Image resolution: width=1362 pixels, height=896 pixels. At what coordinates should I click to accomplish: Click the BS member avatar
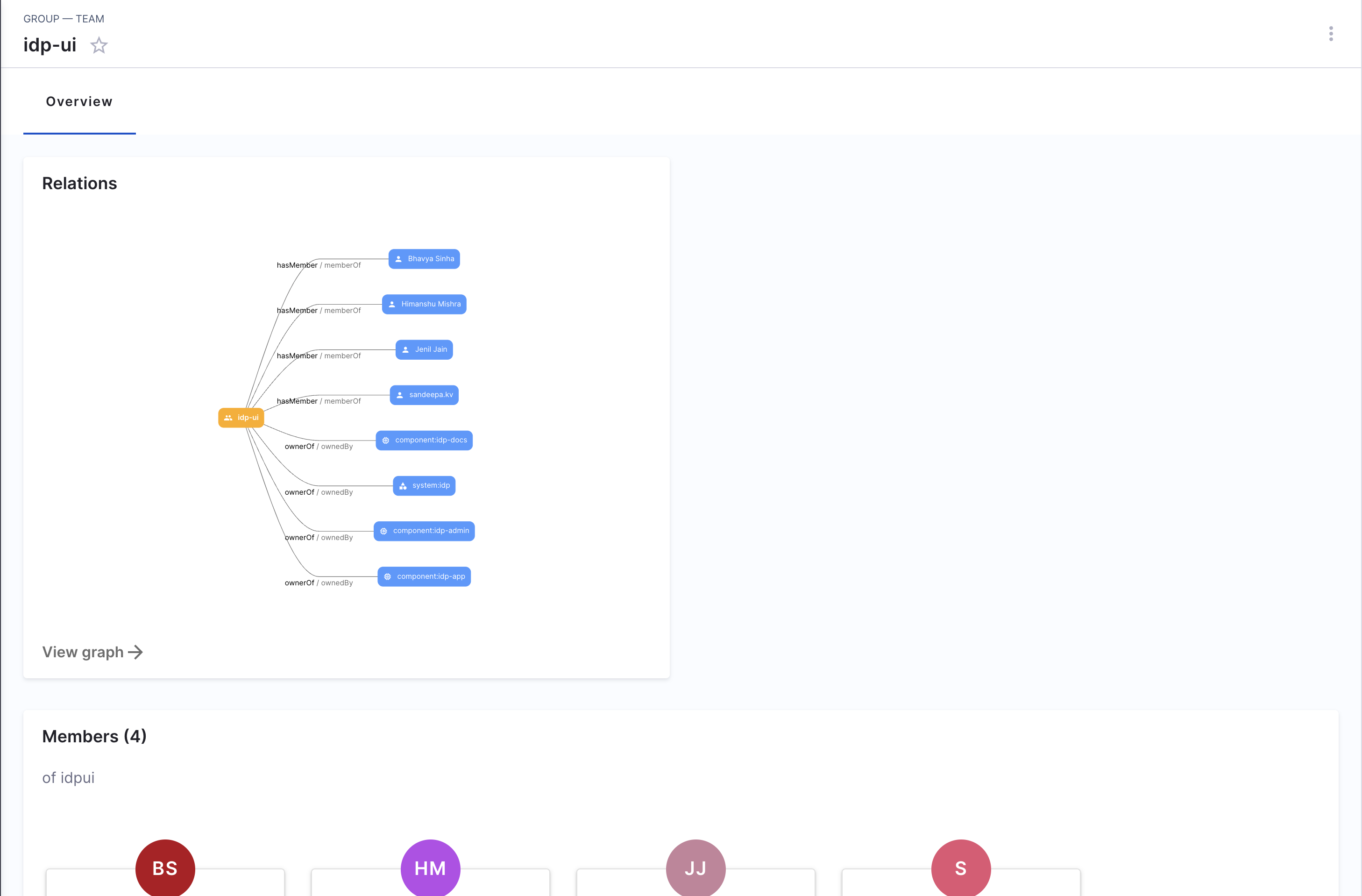tap(165, 868)
